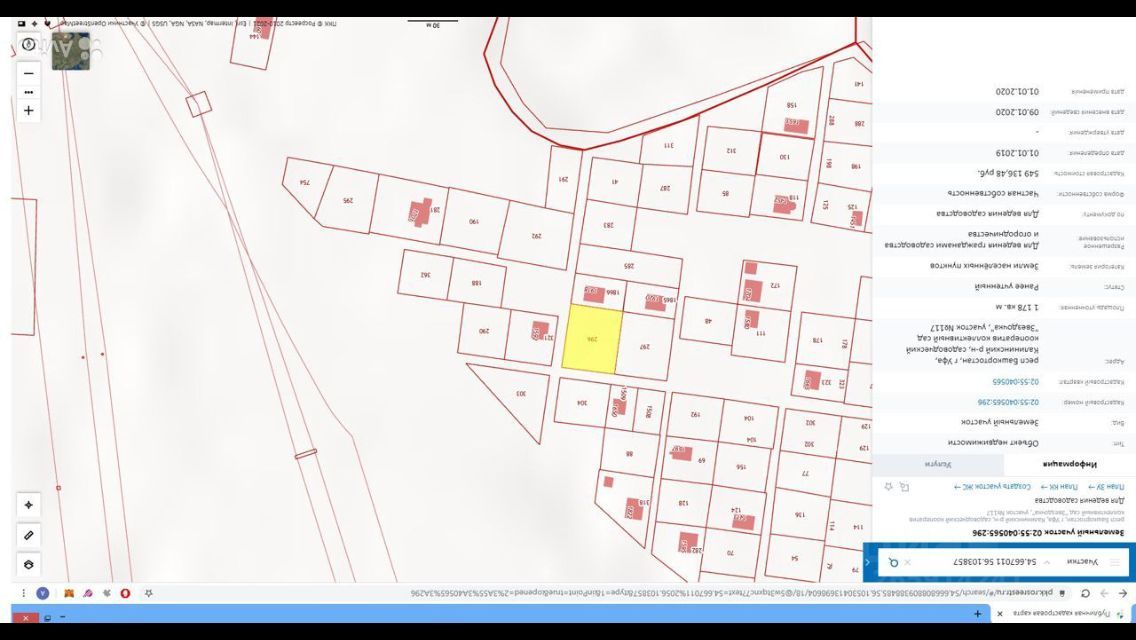Click the План ЗУ link

point(1105,487)
